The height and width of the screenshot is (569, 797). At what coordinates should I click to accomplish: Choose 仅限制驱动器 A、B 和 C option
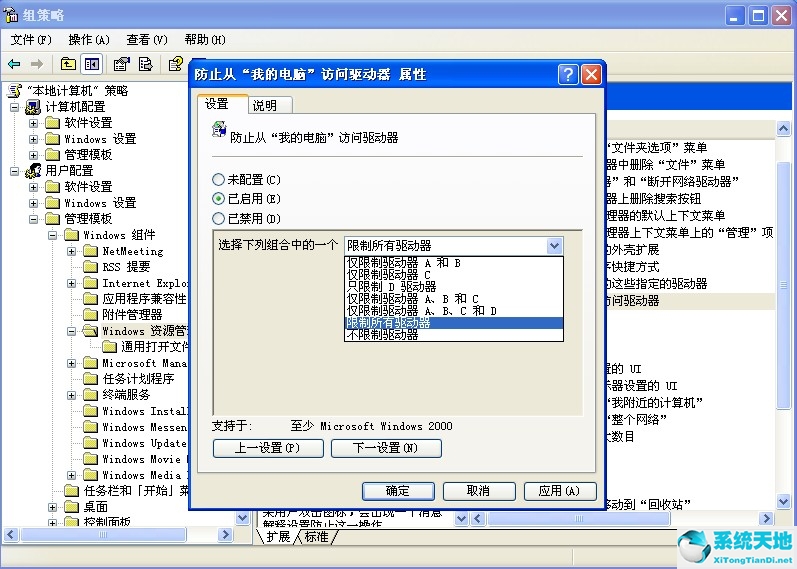pos(454,298)
